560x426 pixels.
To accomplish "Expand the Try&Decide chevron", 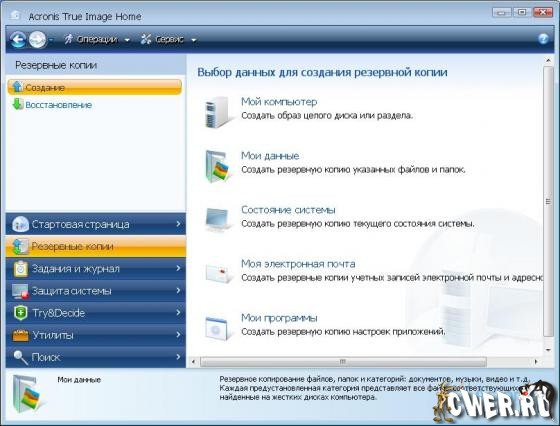I will click(179, 312).
